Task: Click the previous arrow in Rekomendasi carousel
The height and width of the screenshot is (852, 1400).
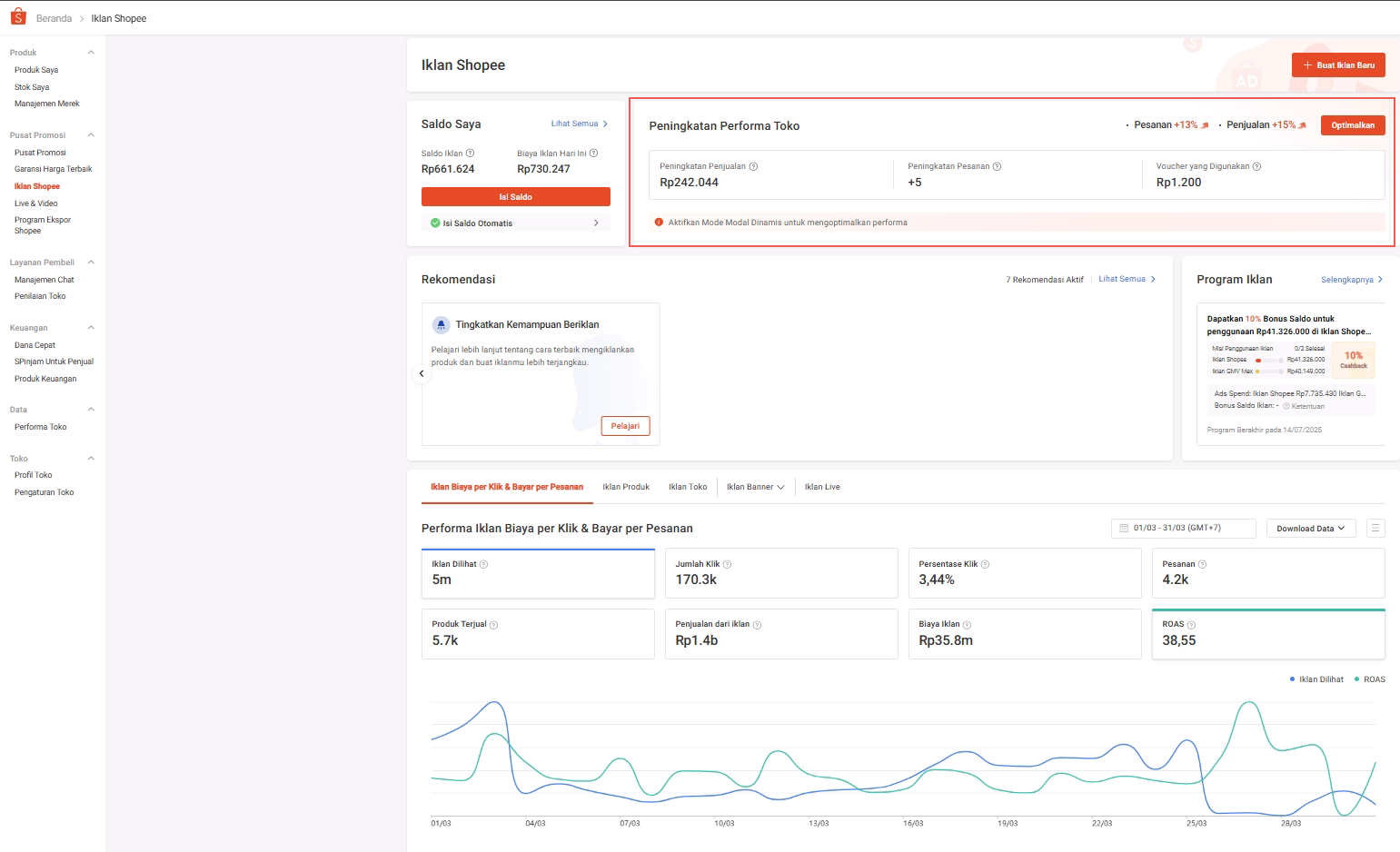Action: pyautogui.click(x=422, y=373)
